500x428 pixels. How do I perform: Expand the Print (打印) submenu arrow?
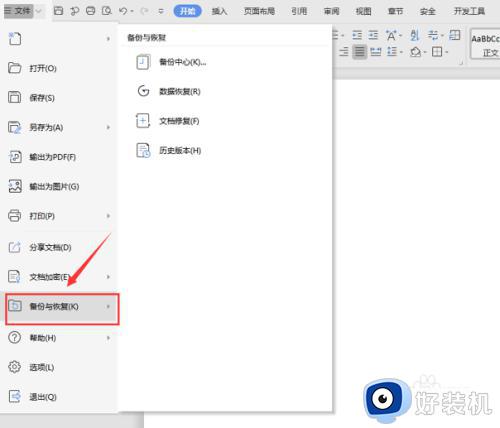[x=108, y=216]
